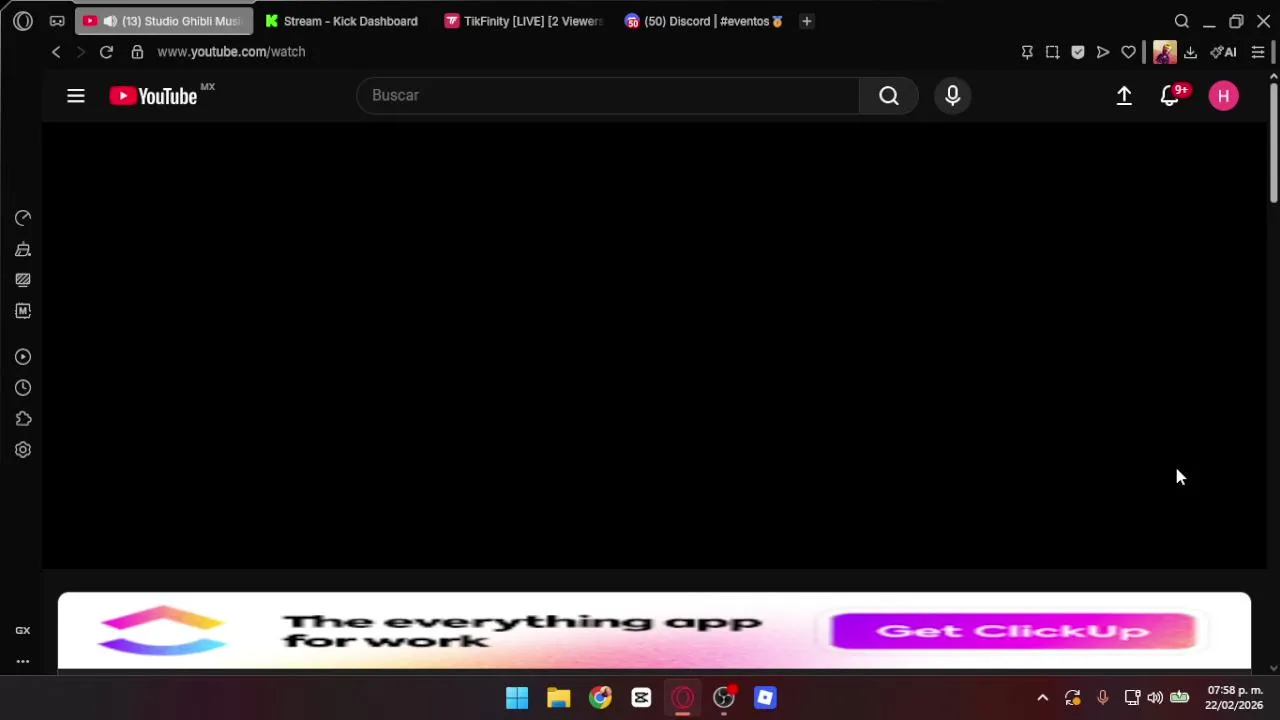The height and width of the screenshot is (720, 1280).
Task: Switch to the Stream - Kick Dashboard tab
Action: point(341,21)
